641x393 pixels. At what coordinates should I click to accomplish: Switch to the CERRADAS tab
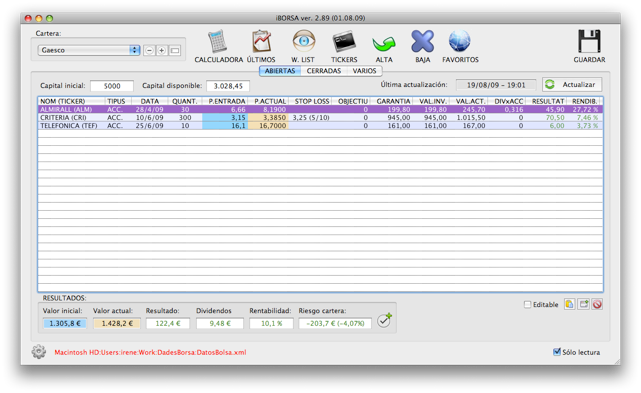(324, 71)
